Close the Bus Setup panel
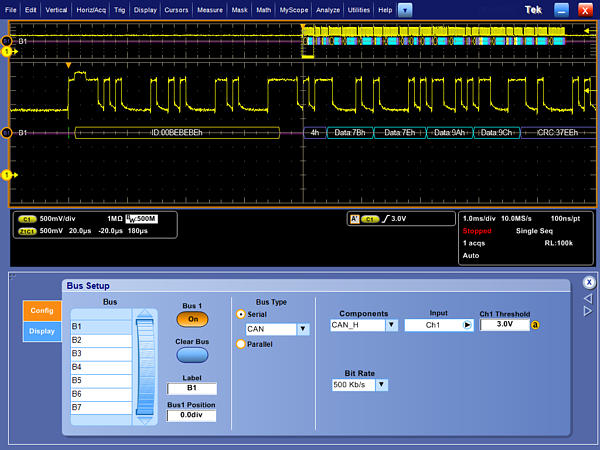This screenshot has height=450, width=600. 589,282
